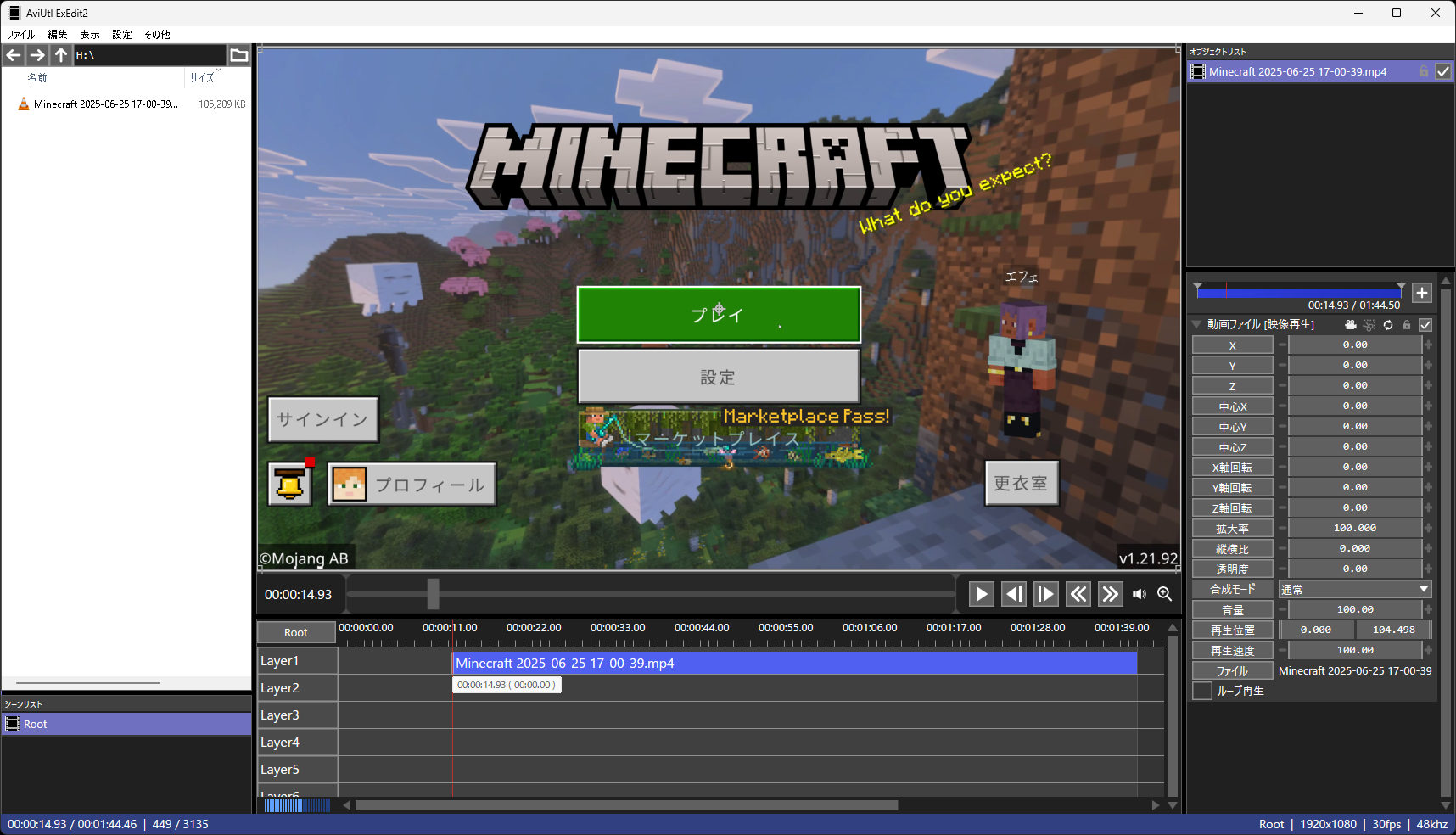This screenshot has height=835, width=1456.
Task: Click the 再生位置 end value 104.498
Action: pyautogui.click(x=1393, y=630)
